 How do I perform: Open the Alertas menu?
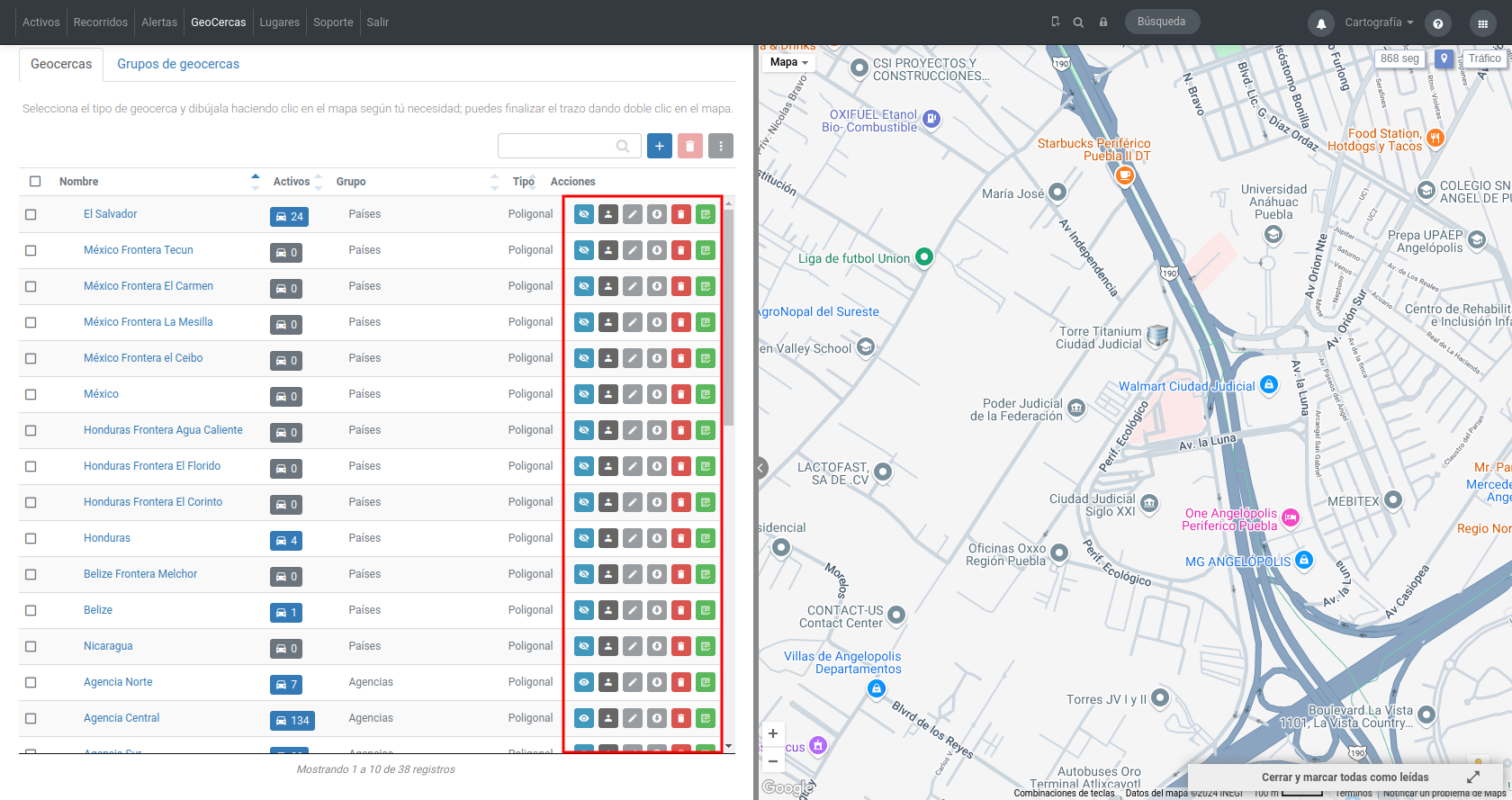pyautogui.click(x=159, y=22)
